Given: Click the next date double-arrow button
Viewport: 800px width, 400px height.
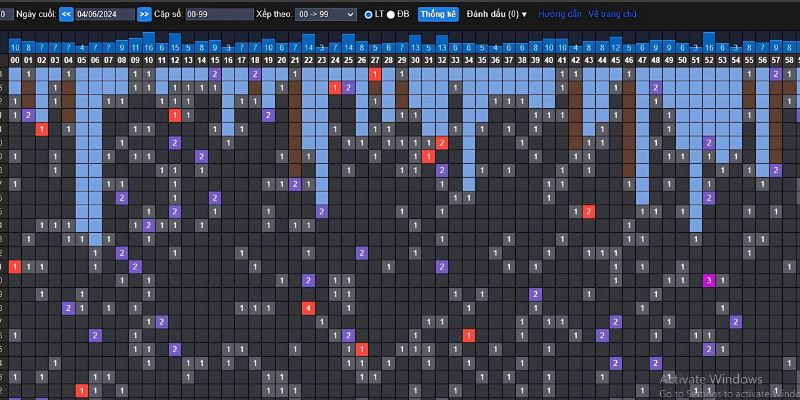Looking at the screenshot, I should pos(144,14).
